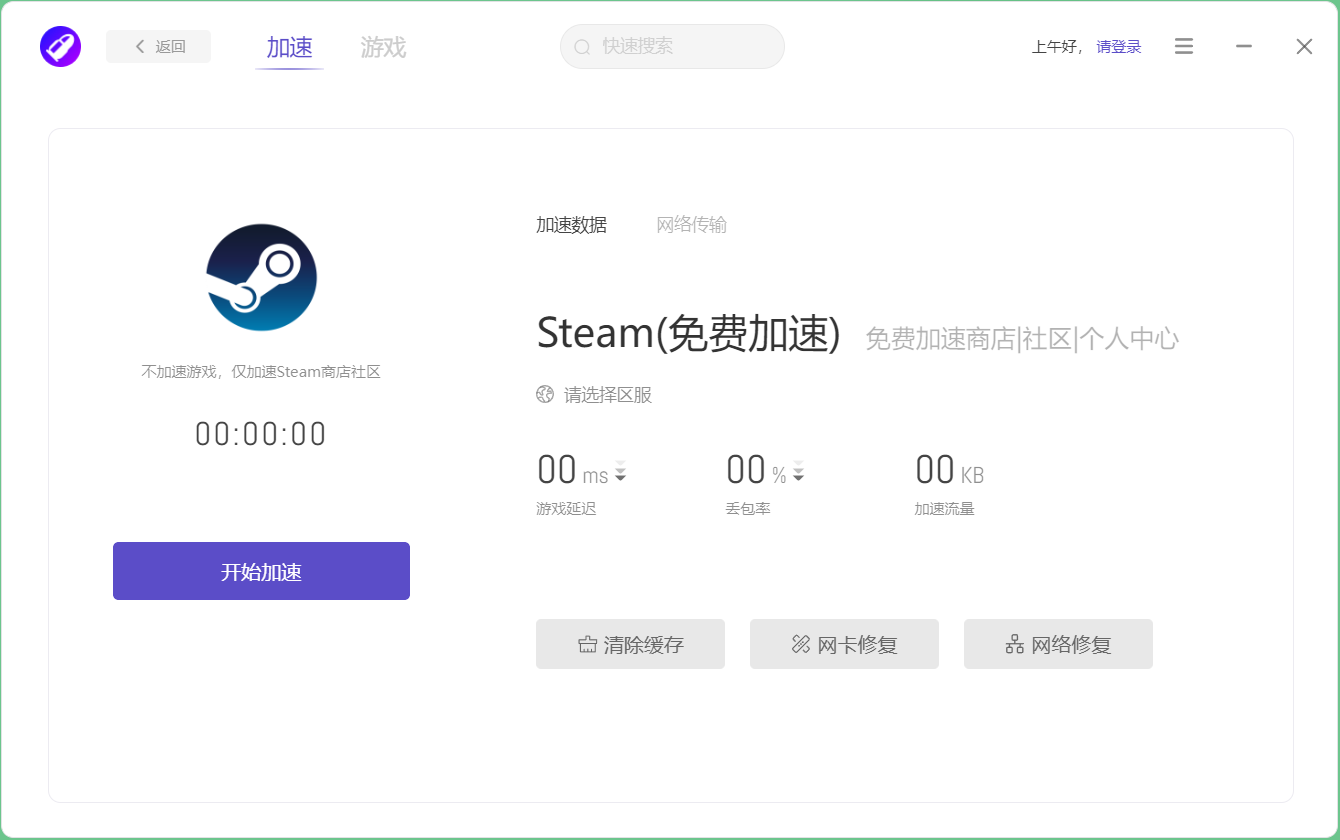Click the search magnifier icon
Image resolution: width=1340 pixels, height=840 pixels.
pyautogui.click(x=582, y=47)
